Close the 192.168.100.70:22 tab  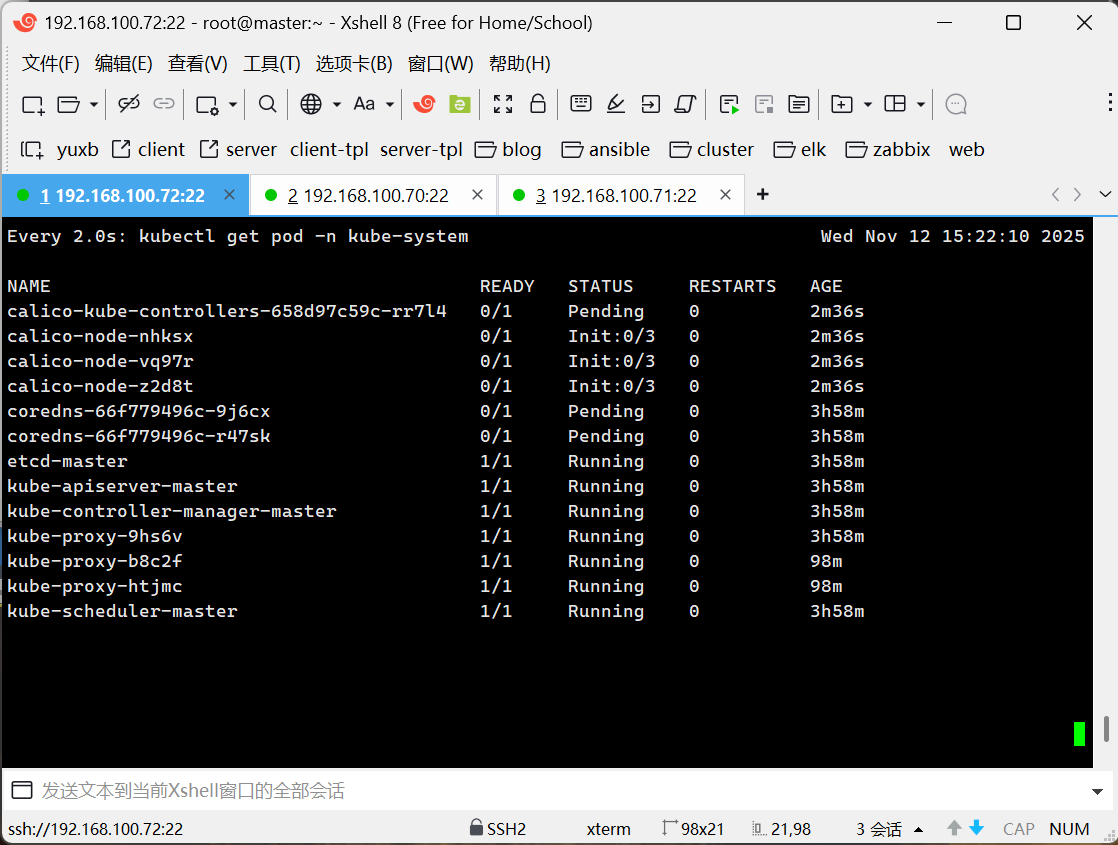[x=478, y=195]
